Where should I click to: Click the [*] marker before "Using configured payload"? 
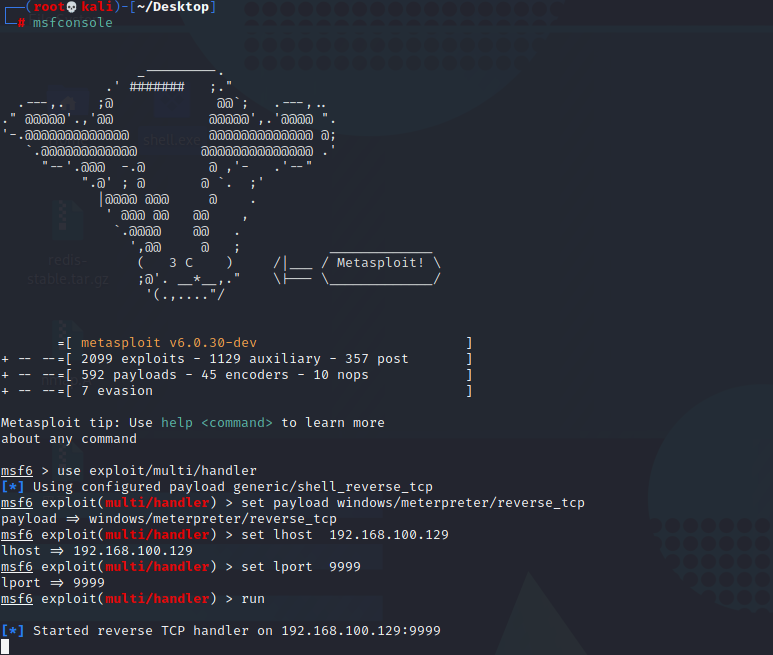click(x=13, y=486)
